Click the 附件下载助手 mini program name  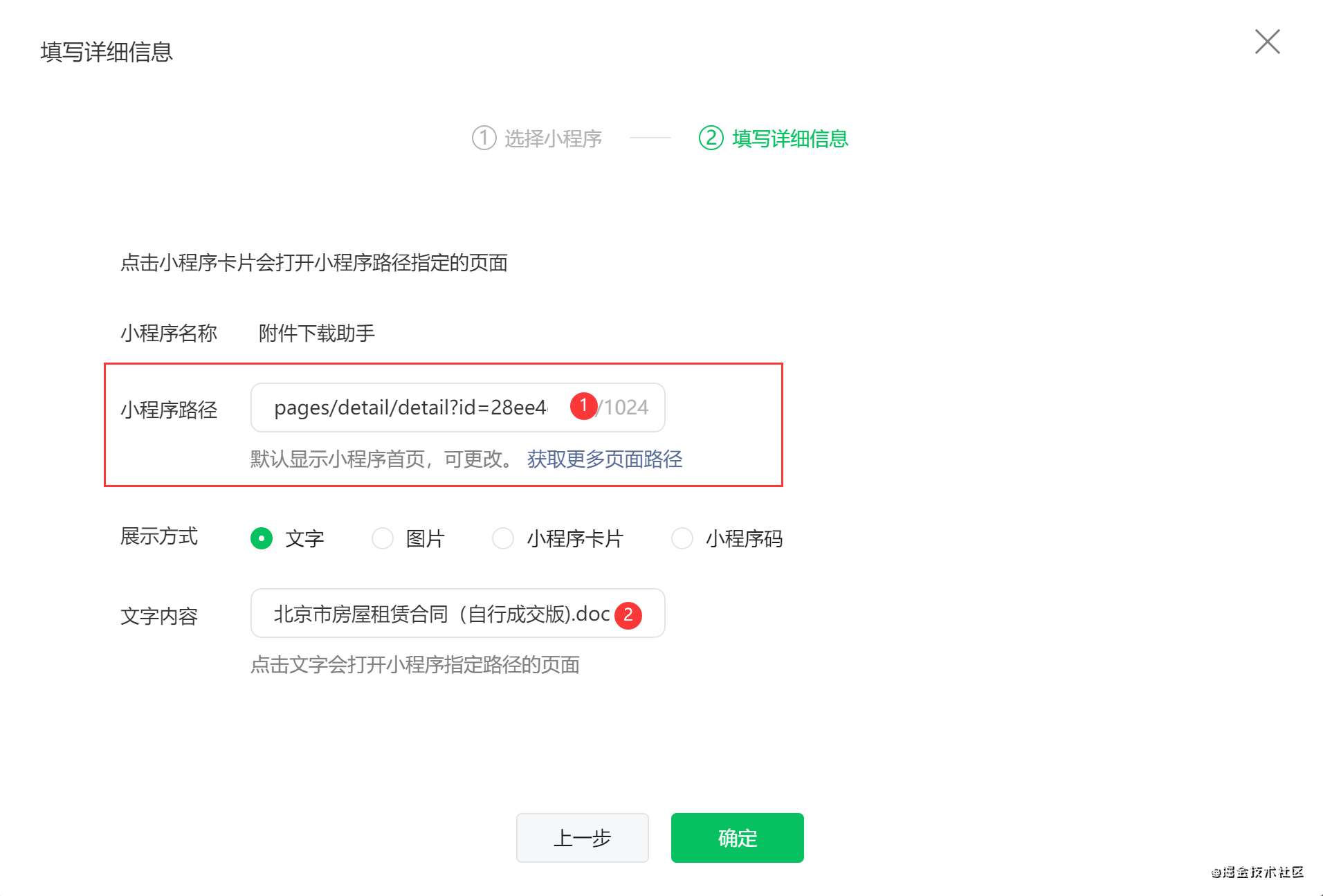pyautogui.click(x=317, y=333)
